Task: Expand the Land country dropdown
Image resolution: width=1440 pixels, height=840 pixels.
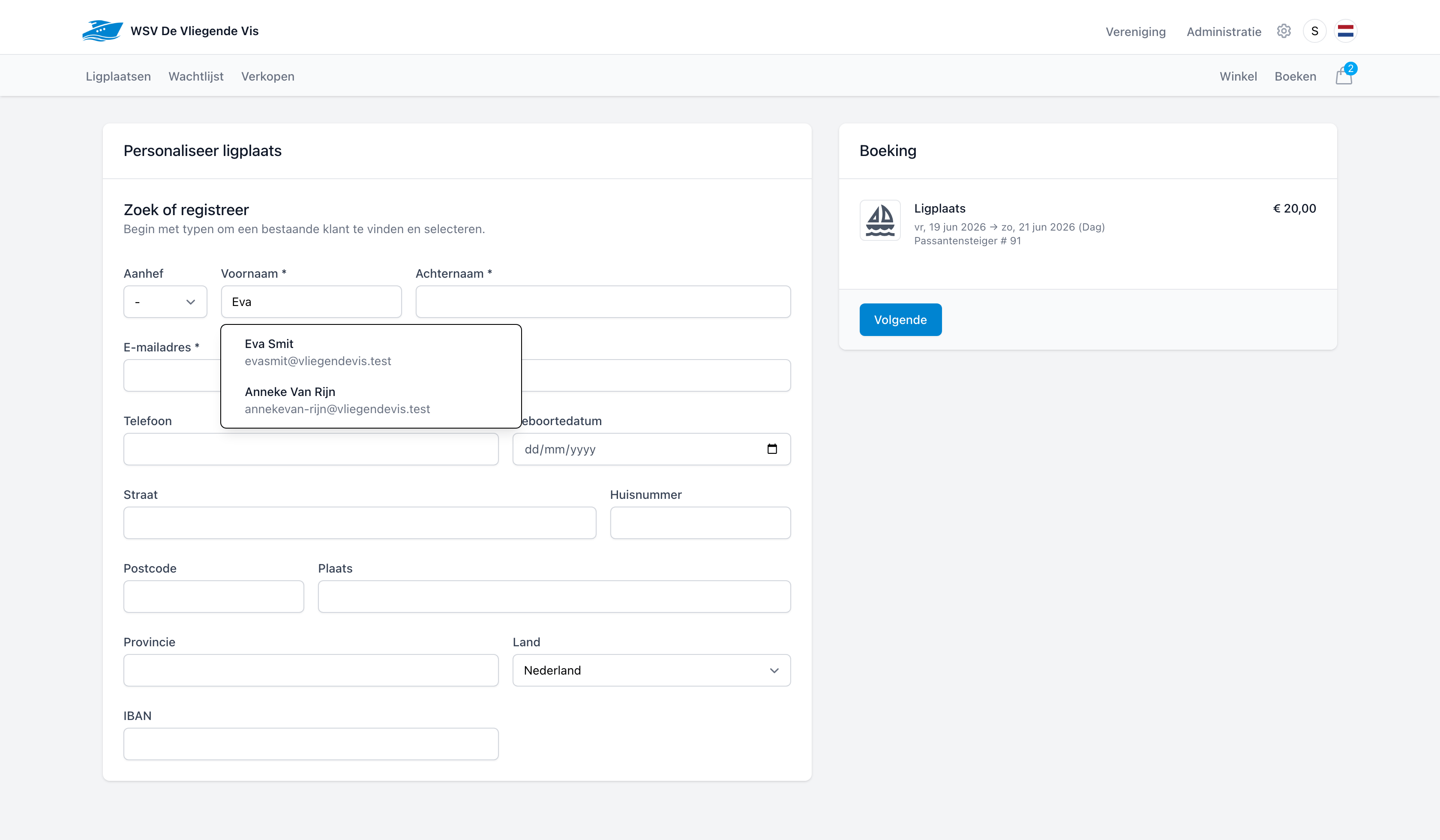Action: (651, 670)
